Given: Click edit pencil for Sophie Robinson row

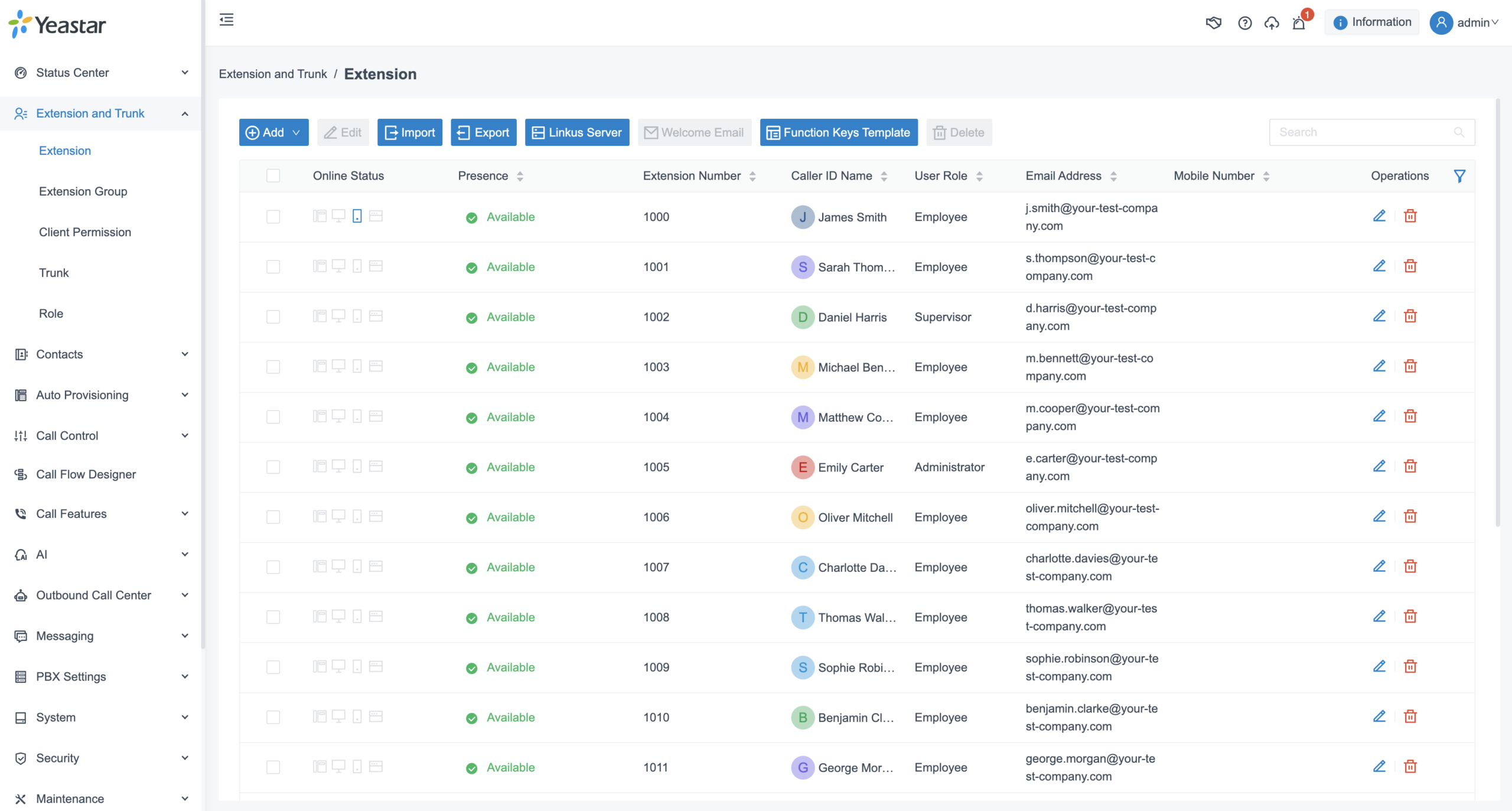Looking at the screenshot, I should coord(1379,667).
